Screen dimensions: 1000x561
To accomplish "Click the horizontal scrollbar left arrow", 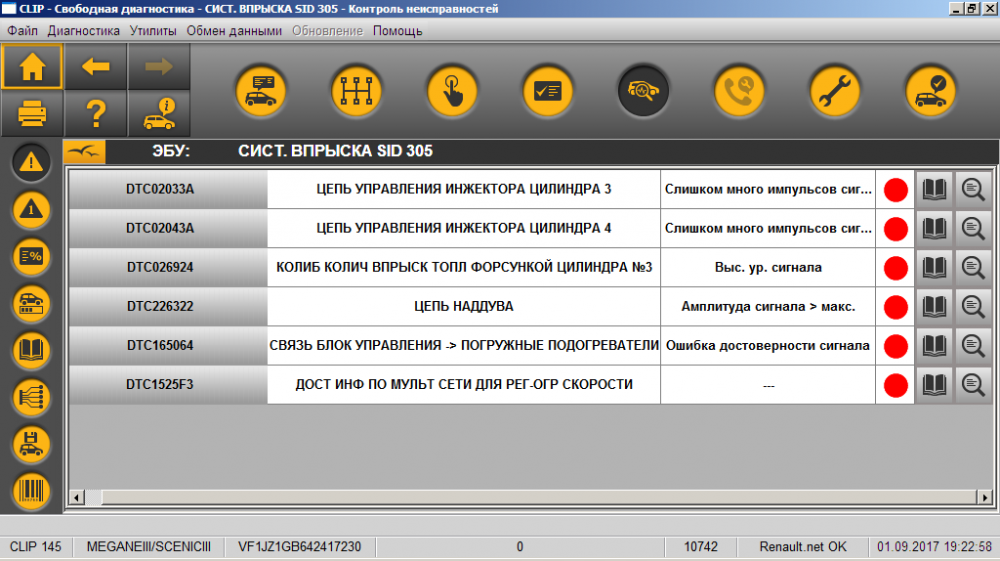I will point(77,497).
